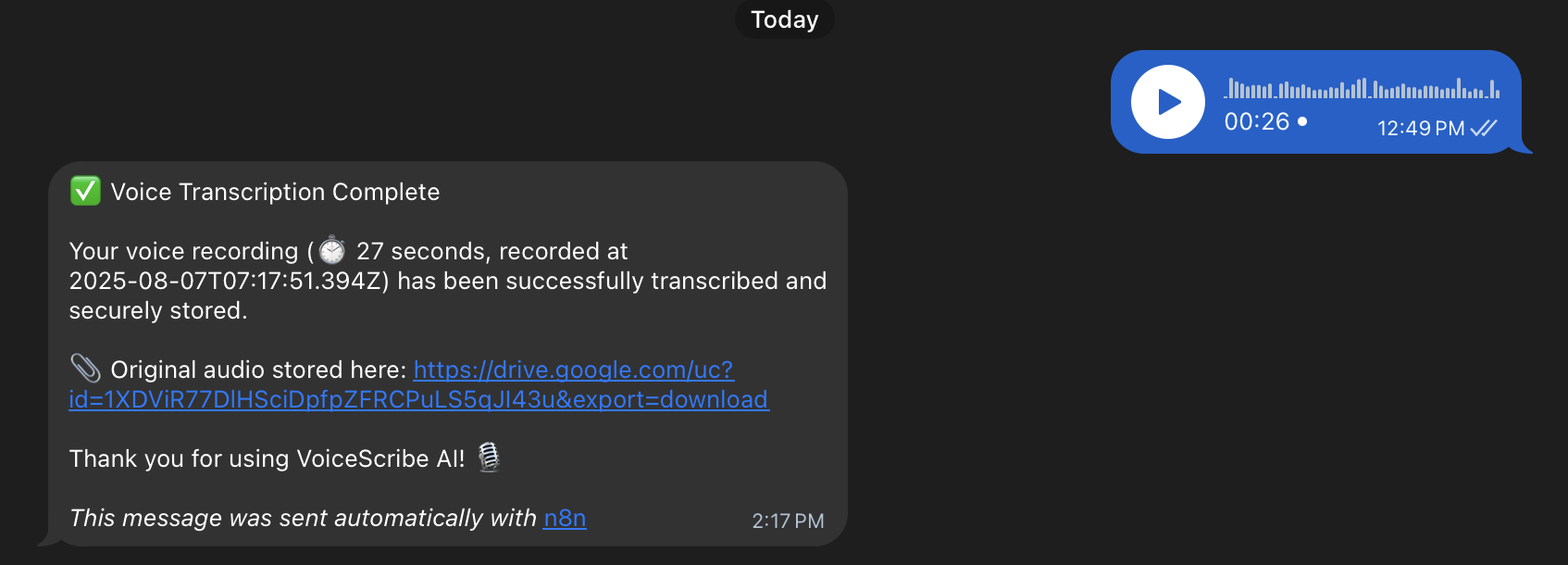Play the 26-second voice message
1568x565 pixels.
click(1166, 102)
